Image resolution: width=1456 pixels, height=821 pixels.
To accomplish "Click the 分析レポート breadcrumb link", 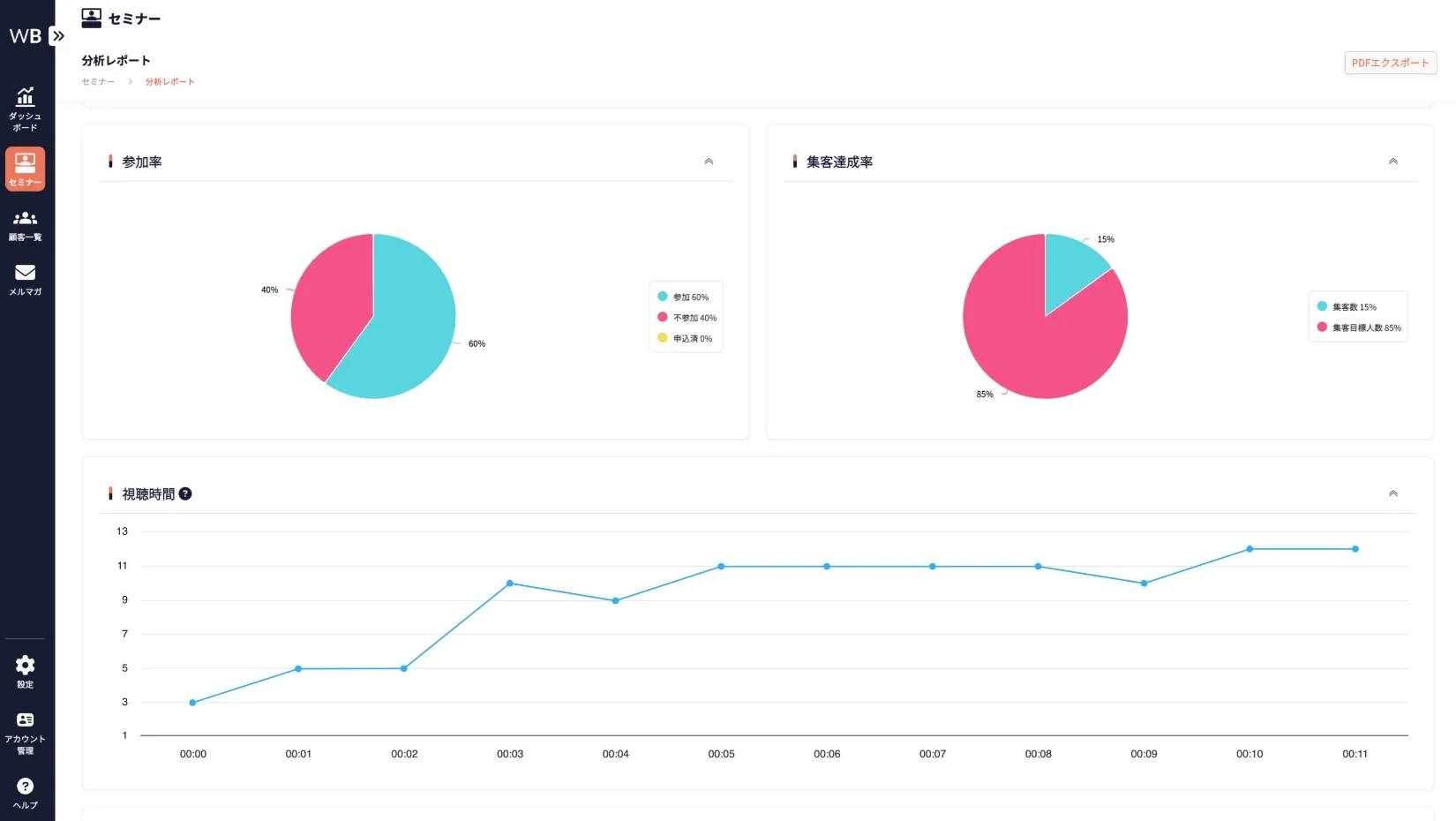I will pyautogui.click(x=169, y=81).
